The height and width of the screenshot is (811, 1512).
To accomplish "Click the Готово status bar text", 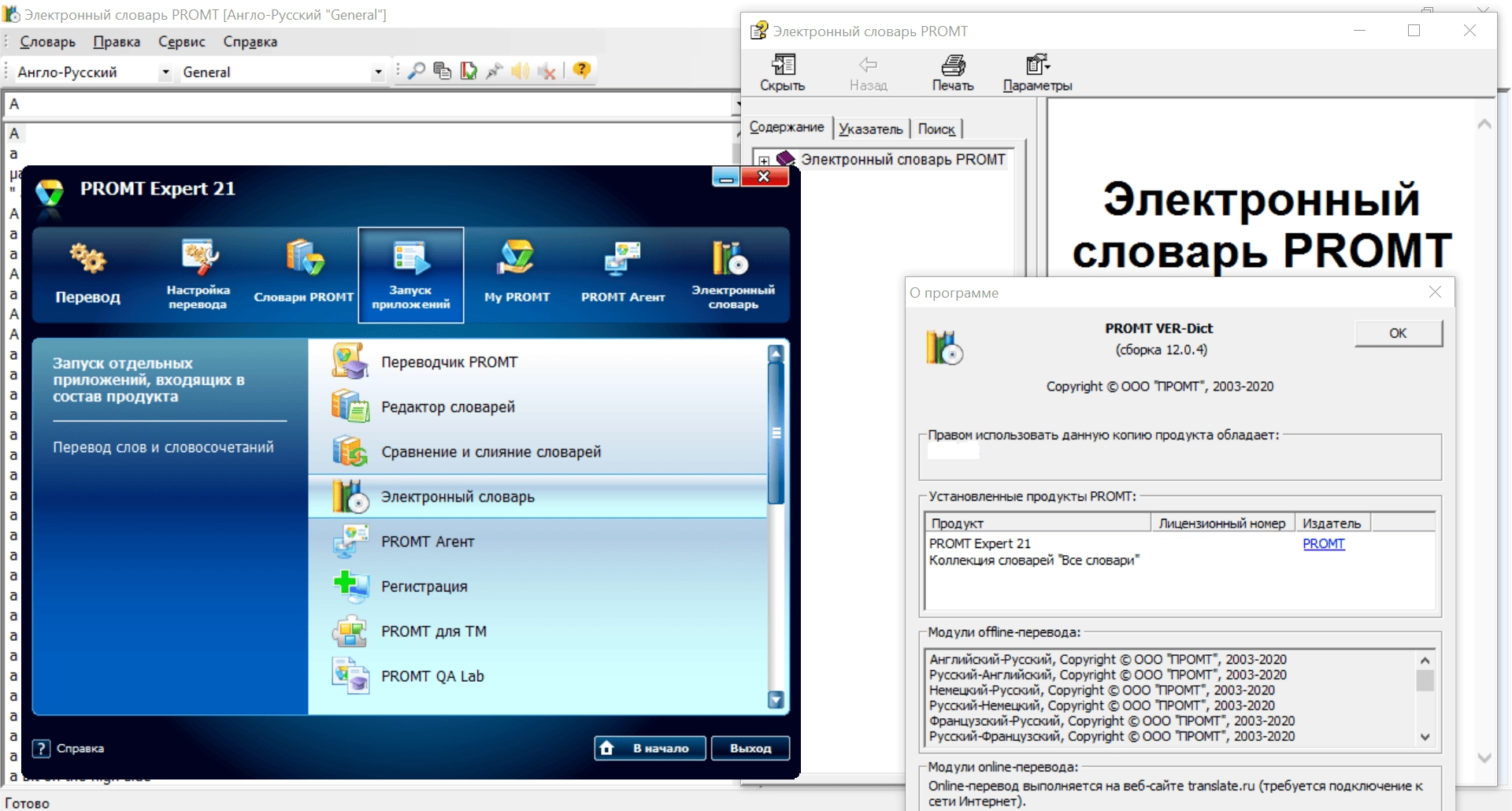I will point(28,803).
